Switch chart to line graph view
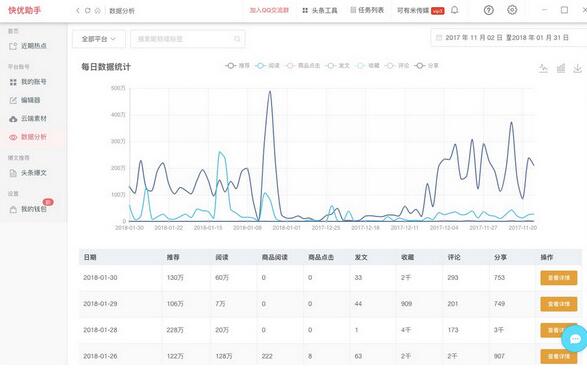The width and height of the screenshot is (587, 376). tap(543, 68)
